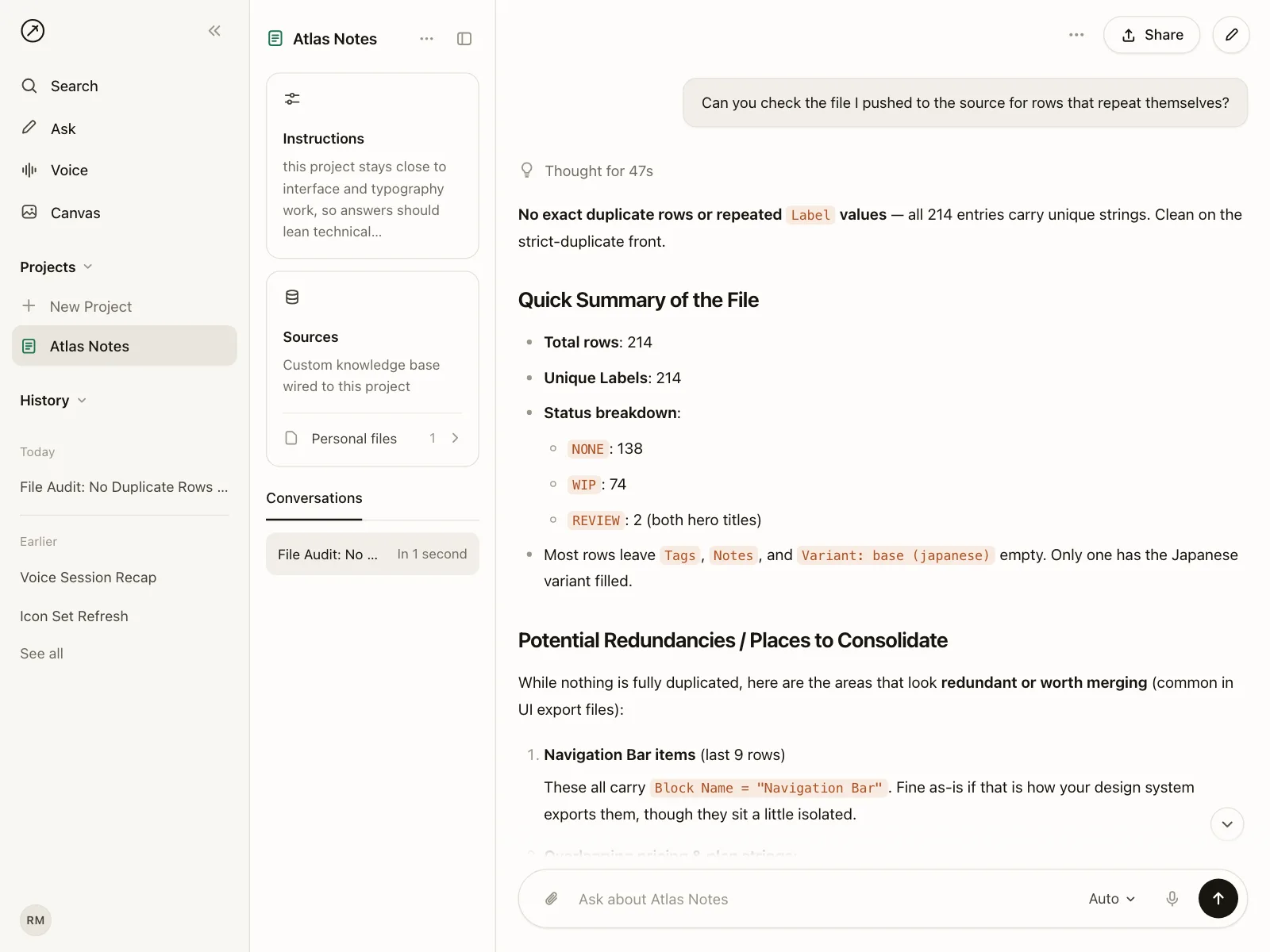Click the Tags inline code tag

coord(680,555)
